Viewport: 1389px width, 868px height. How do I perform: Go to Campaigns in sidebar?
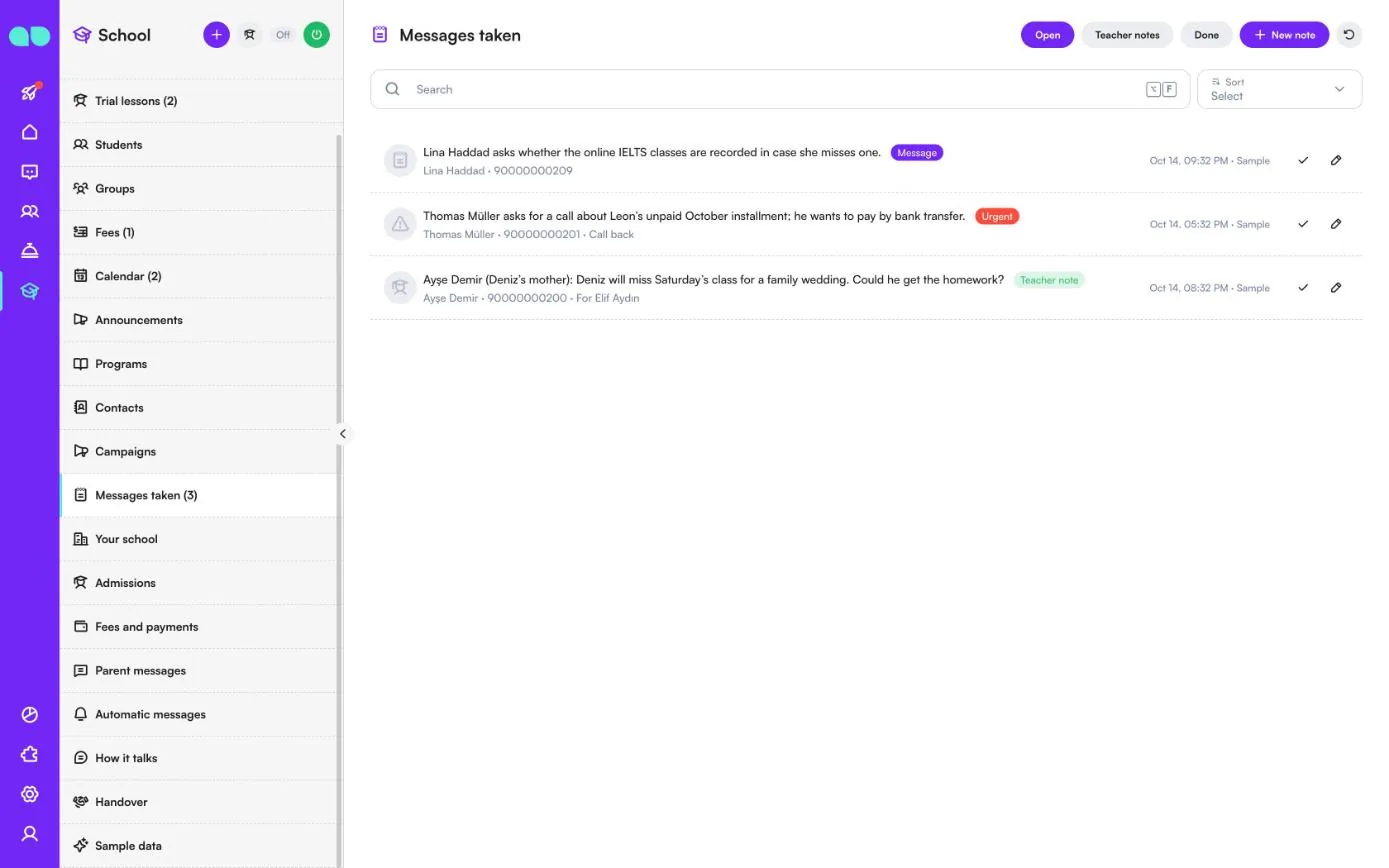[201, 451]
